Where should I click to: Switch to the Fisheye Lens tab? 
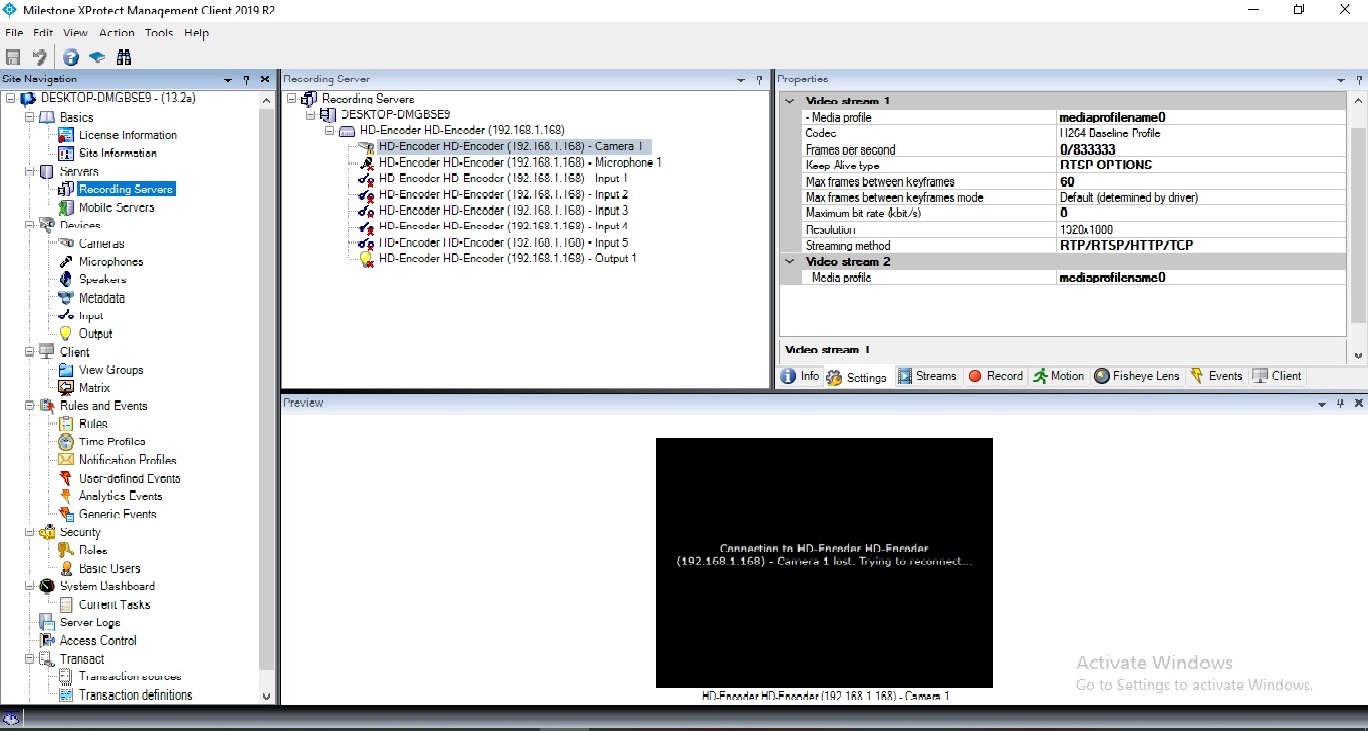click(x=1138, y=376)
